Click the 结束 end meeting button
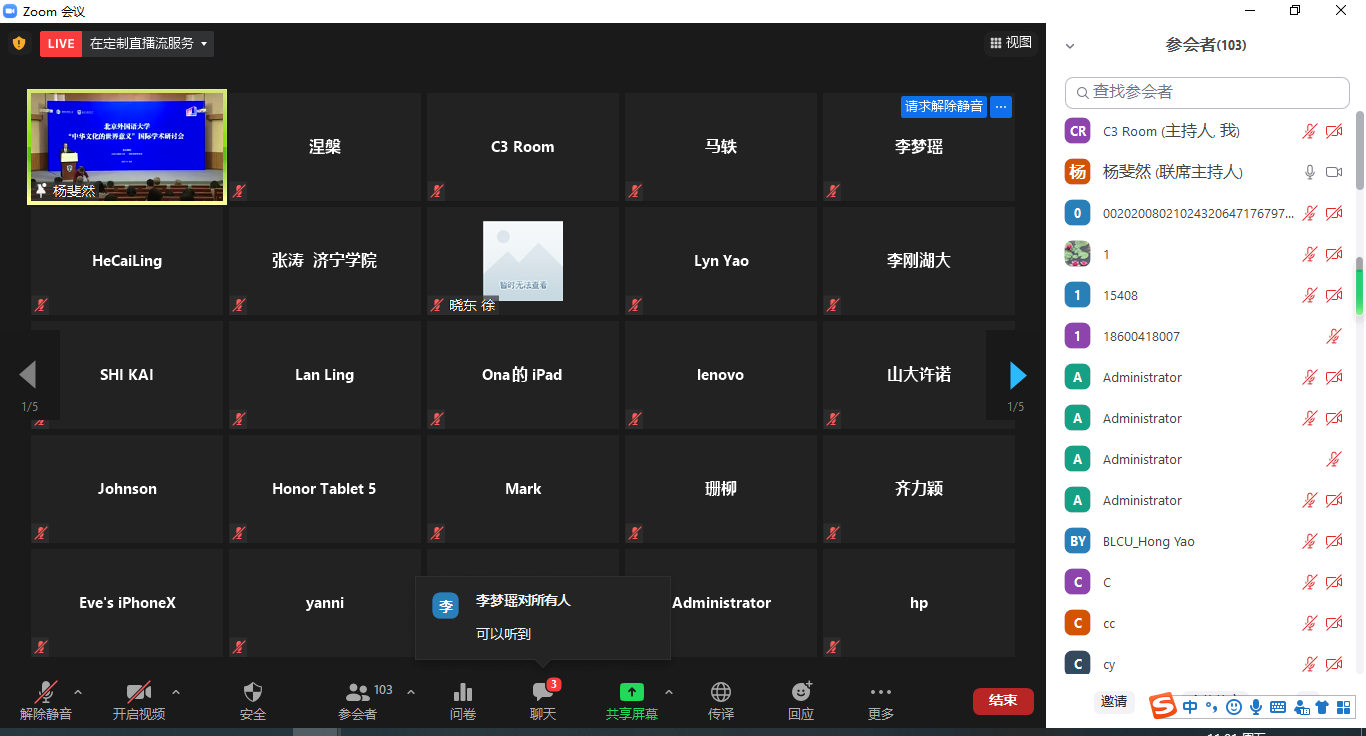Screen dimensions: 1366x736 tap(1003, 701)
